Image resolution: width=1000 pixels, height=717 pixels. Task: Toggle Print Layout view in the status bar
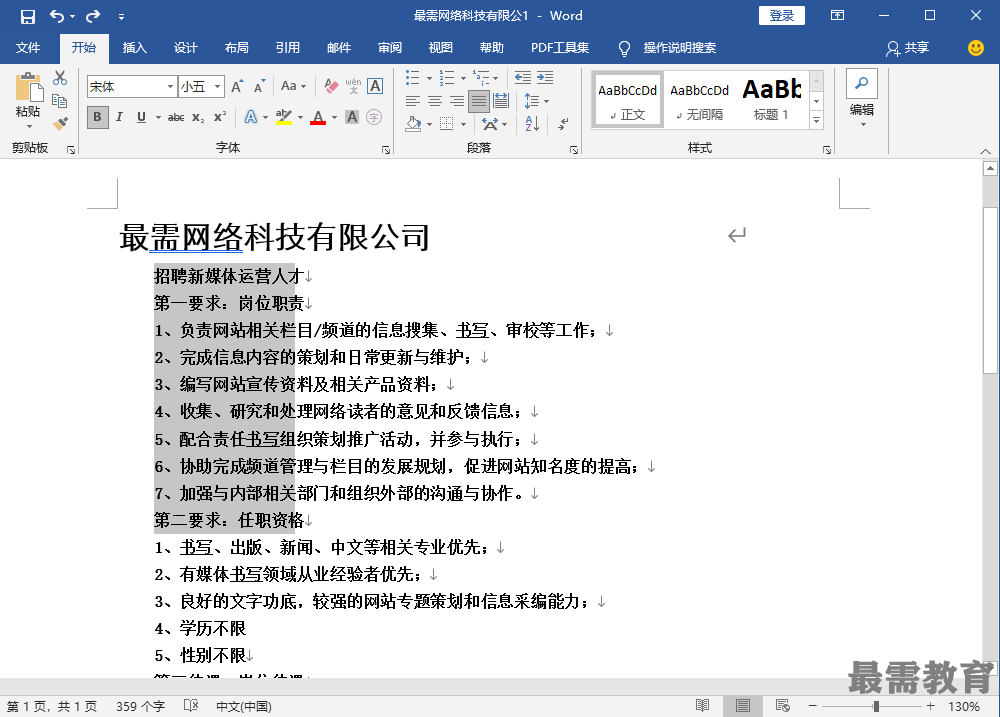click(x=742, y=706)
